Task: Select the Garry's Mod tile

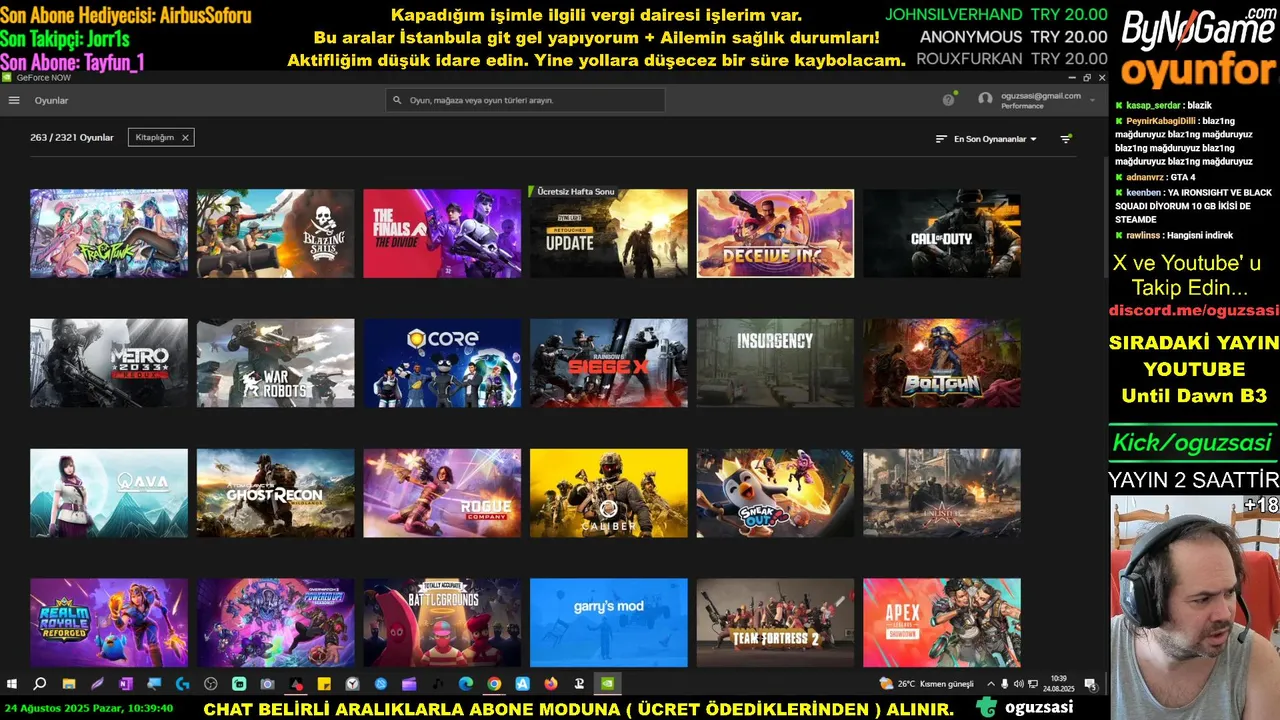Action: pyautogui.click(x=609, y=622)
